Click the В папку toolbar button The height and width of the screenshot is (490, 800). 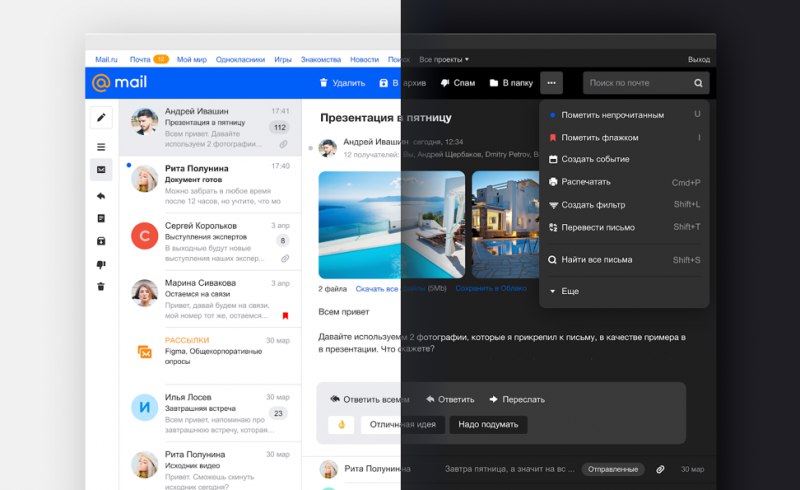click(x=511, y=83)
